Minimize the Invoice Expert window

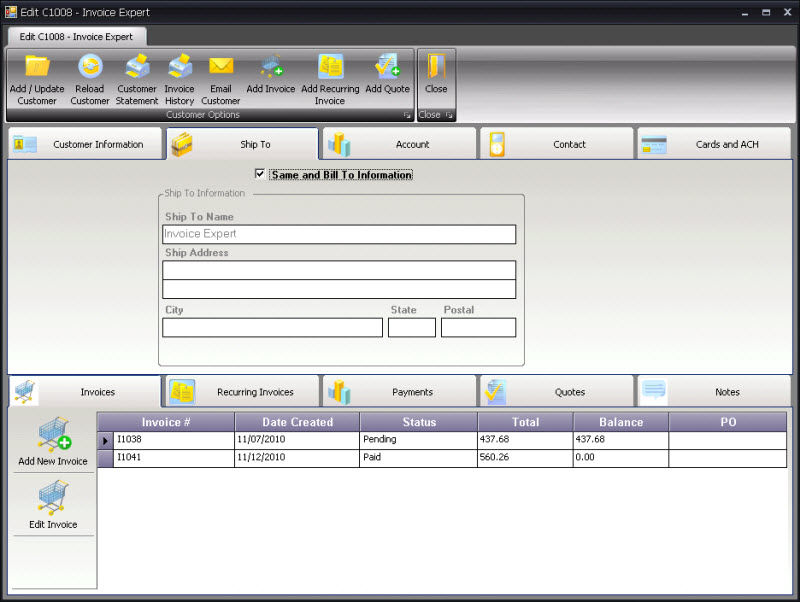pyautogui.click(x=745, y=13)
